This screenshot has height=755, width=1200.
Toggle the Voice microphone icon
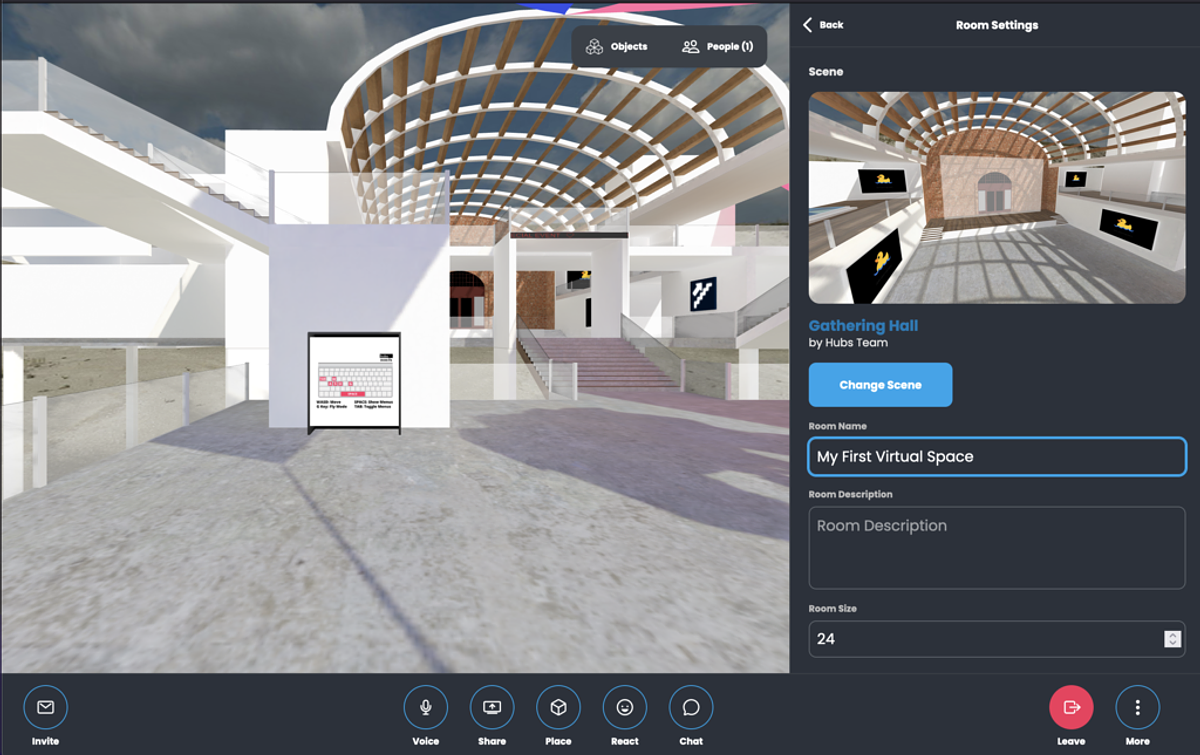pyautogui.click(x=425, y=707)
